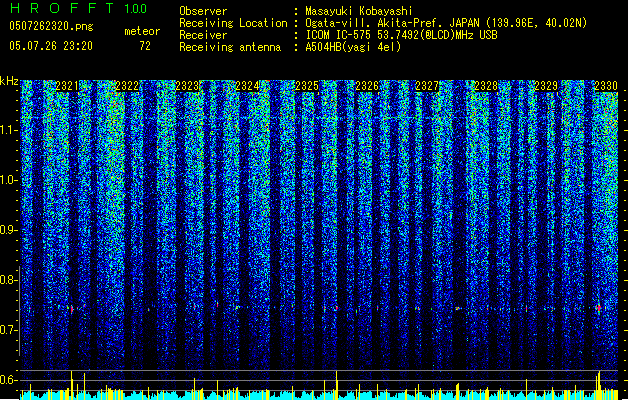Image resolution: width=629 pixels, height=400 pixels.
Task: Click the date stamp 05.07.26 23:20
Action: (51, 46)
